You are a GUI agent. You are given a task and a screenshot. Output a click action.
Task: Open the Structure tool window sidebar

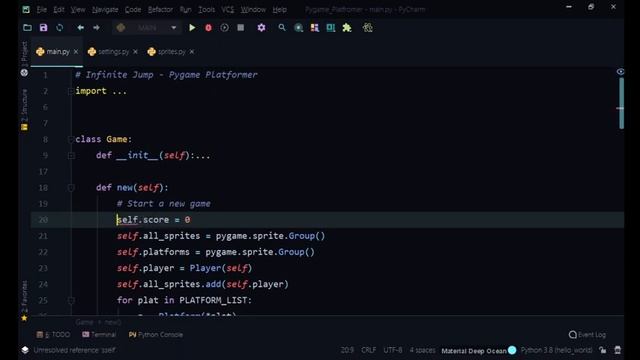(24, 109)
